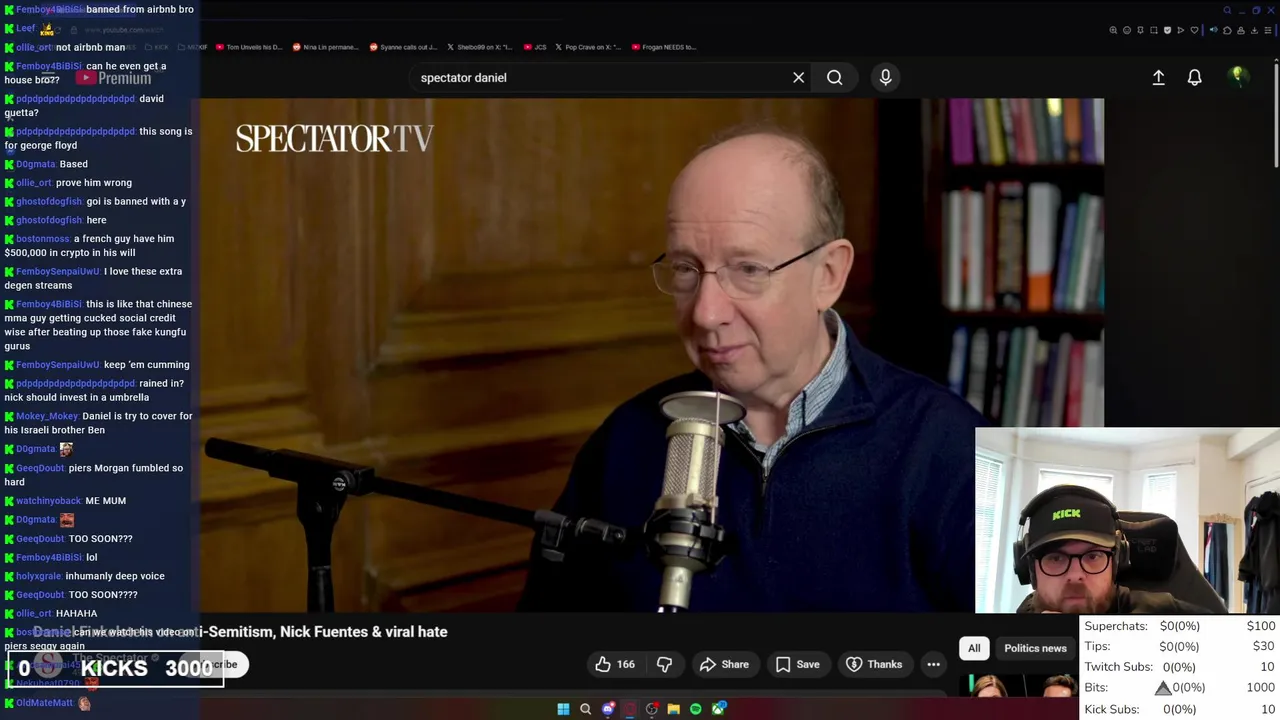The width and height of the screenshot is (1280, 720).
Task: Click the 'Kick Subs:' goal row label
Action: [x=1112, y=709]
